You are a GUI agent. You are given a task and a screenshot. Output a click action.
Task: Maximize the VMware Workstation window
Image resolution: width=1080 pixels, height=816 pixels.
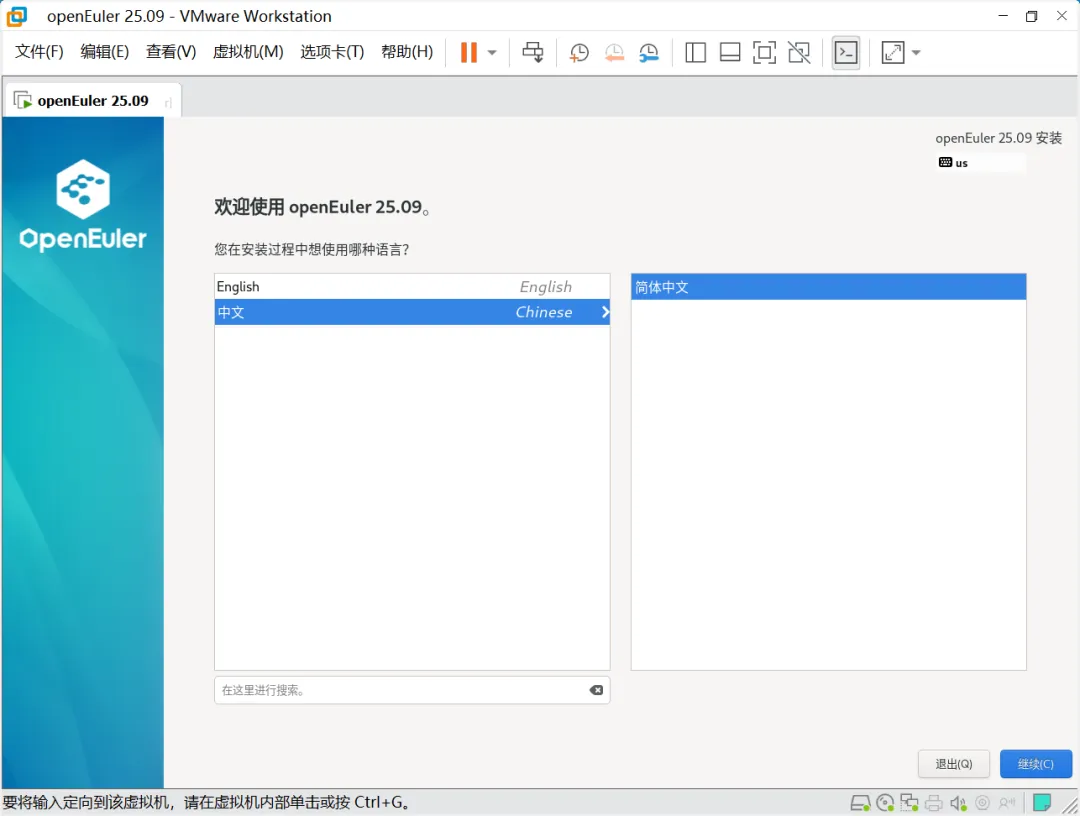pos(1031,16)
